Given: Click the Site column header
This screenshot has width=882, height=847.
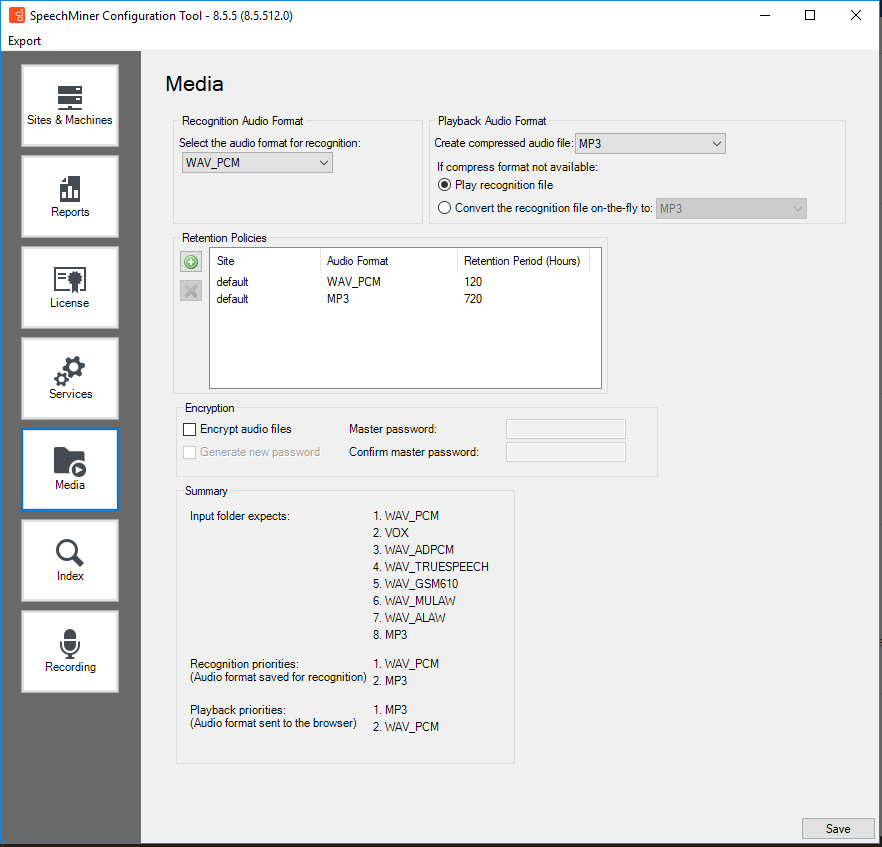Looking at the screenshot, I should click(x=265, y=261).
